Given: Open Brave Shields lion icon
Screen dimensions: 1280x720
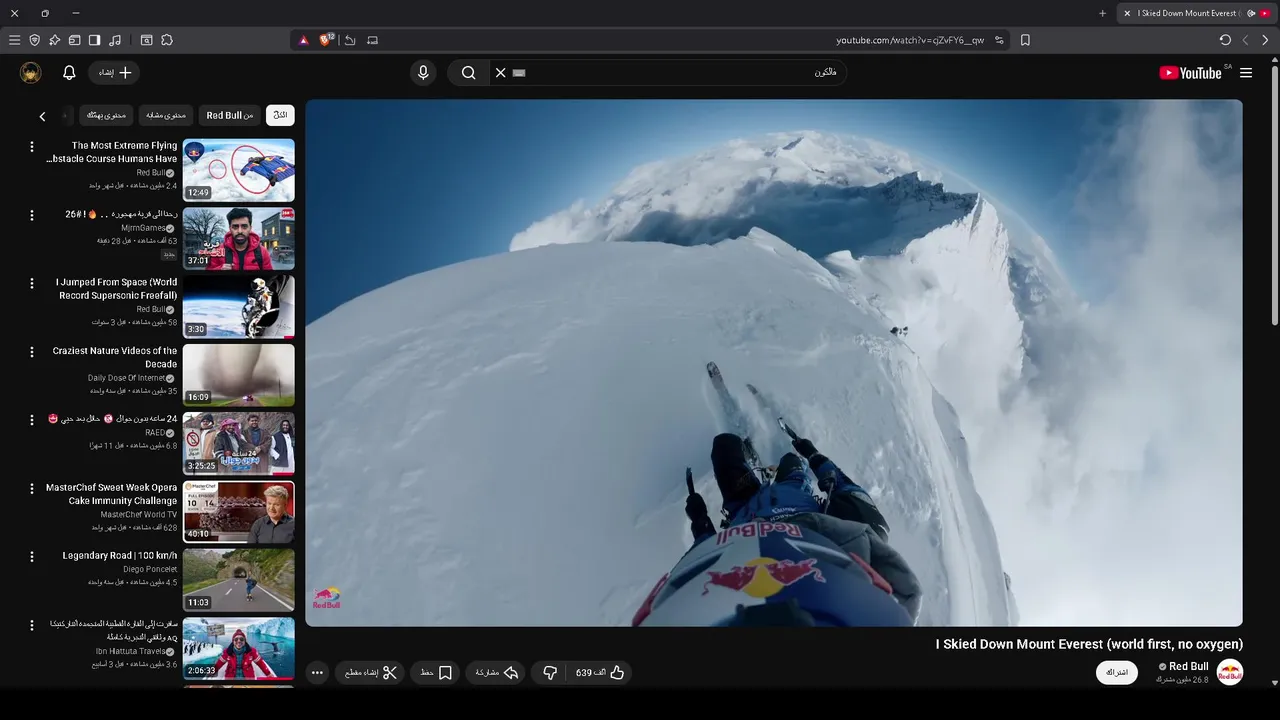Looking at the screenshot, I should pos(325,40).
